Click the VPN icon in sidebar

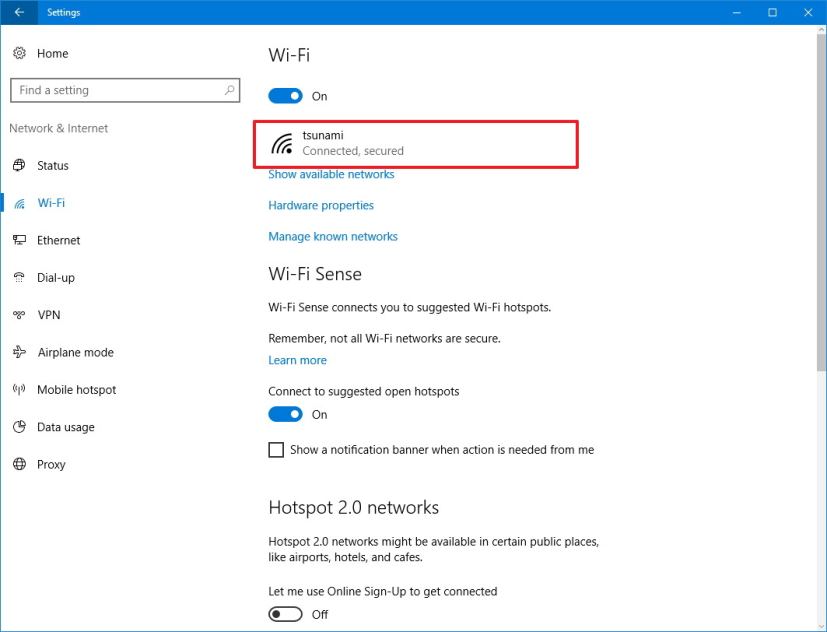coord(20,315)
